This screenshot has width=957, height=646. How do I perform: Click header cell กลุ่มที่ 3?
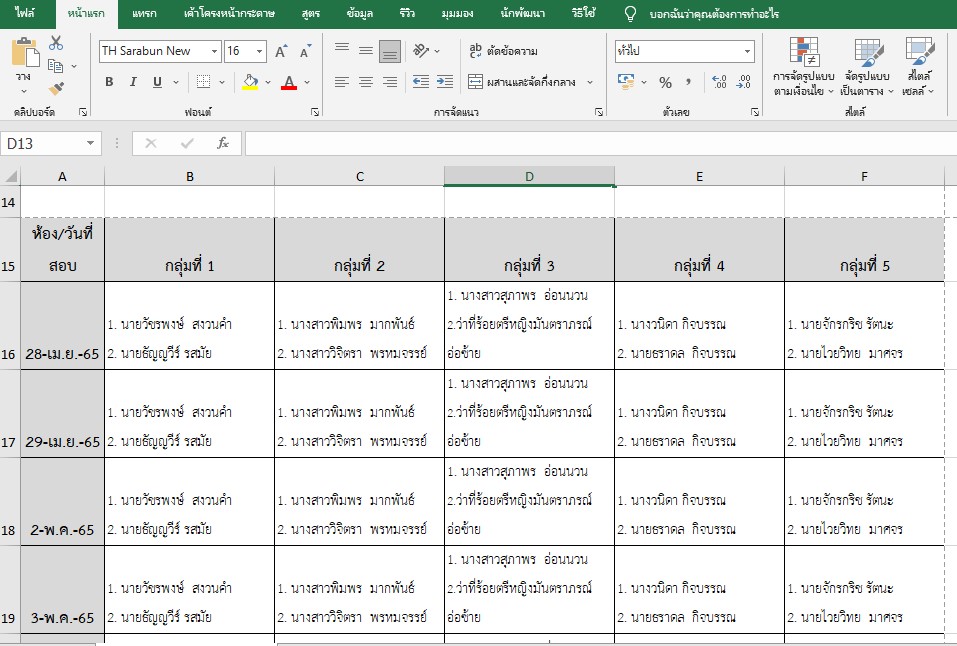pyautogui.click(x=529, y=250)
